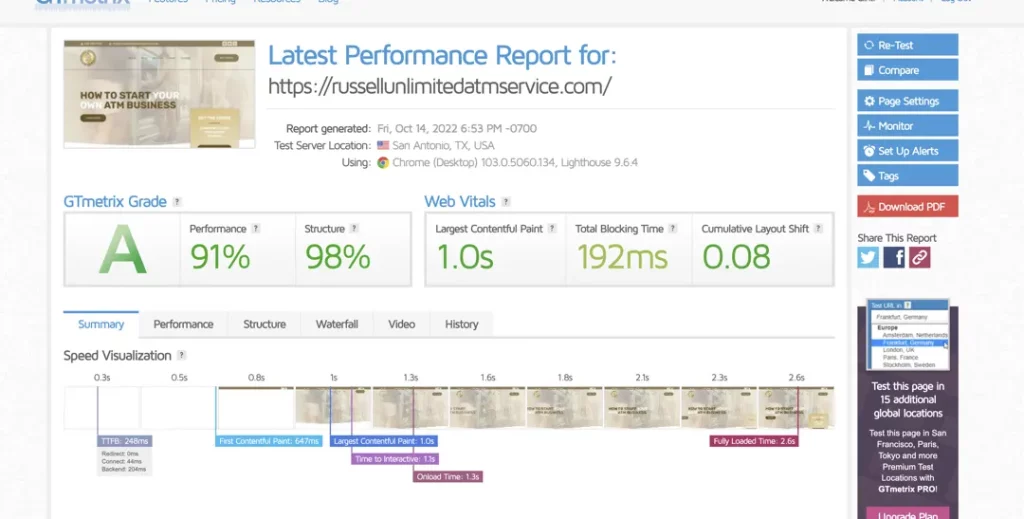Open help icon beside Speed Visualization
This screenshot has width=1024, height=519.
tap(182, 356)
